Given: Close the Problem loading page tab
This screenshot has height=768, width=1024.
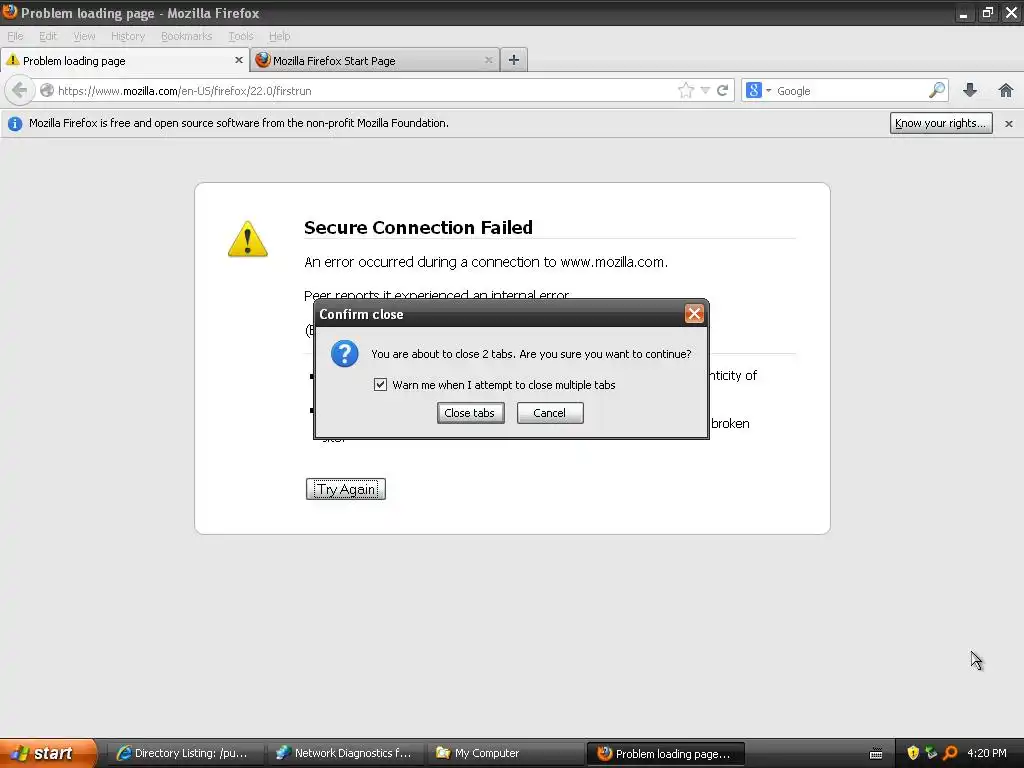Looking at the screenshot, I should pyautogui.click(x=238, y=60).
